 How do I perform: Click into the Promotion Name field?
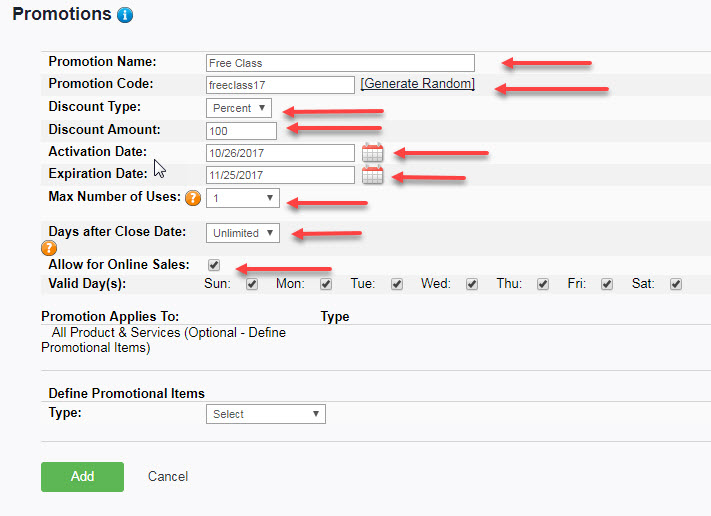340,63
